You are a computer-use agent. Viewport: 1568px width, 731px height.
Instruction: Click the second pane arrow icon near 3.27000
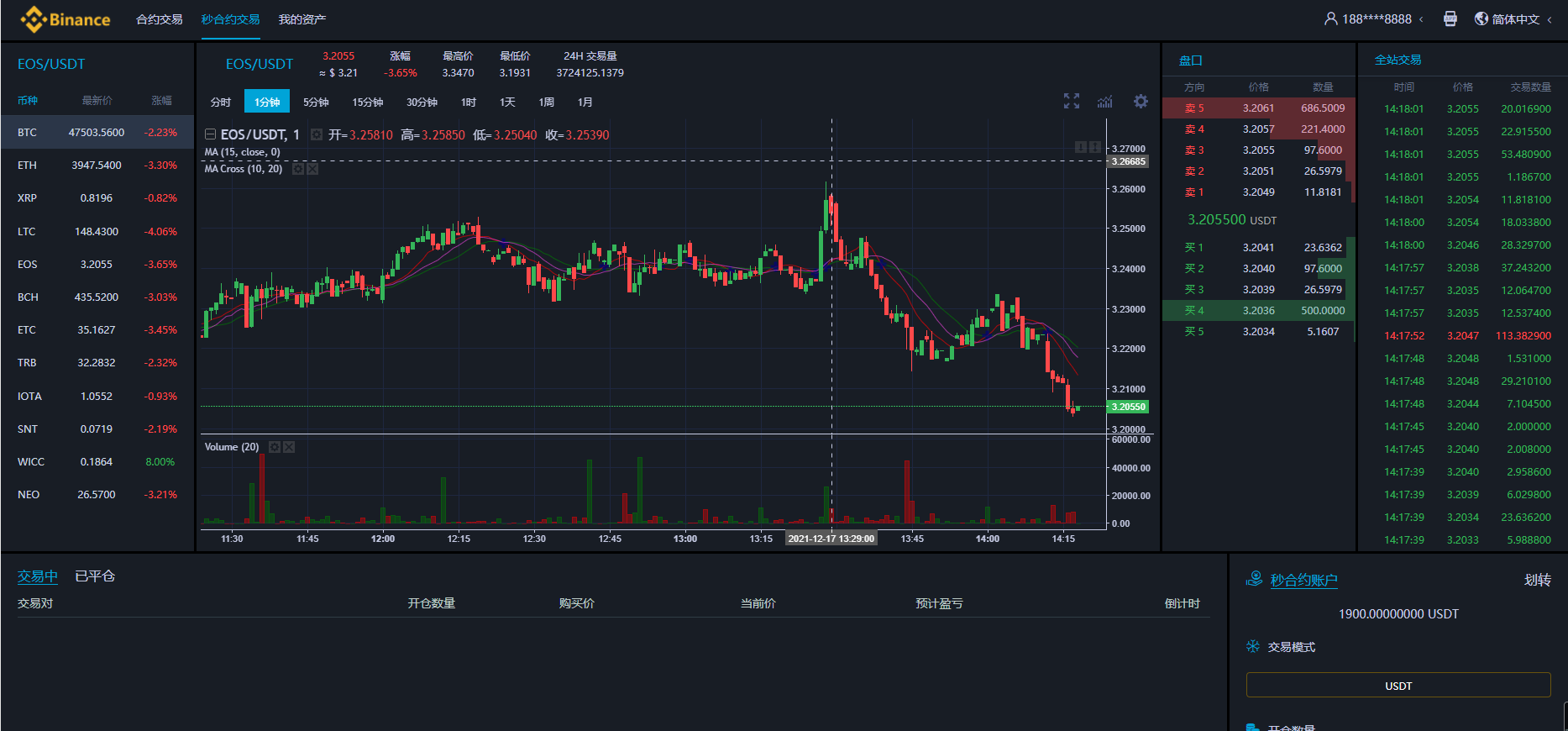[x=1095, y=147]
